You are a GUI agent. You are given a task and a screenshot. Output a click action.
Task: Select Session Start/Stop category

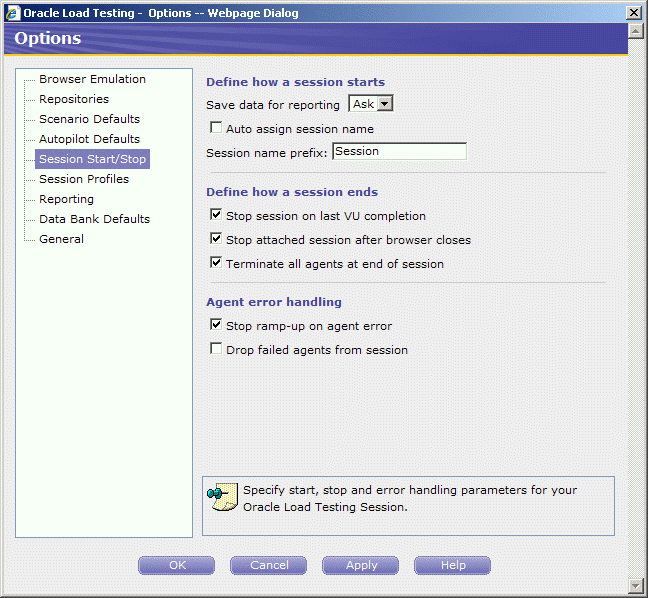pyautogui.click(x=92, y=159)
